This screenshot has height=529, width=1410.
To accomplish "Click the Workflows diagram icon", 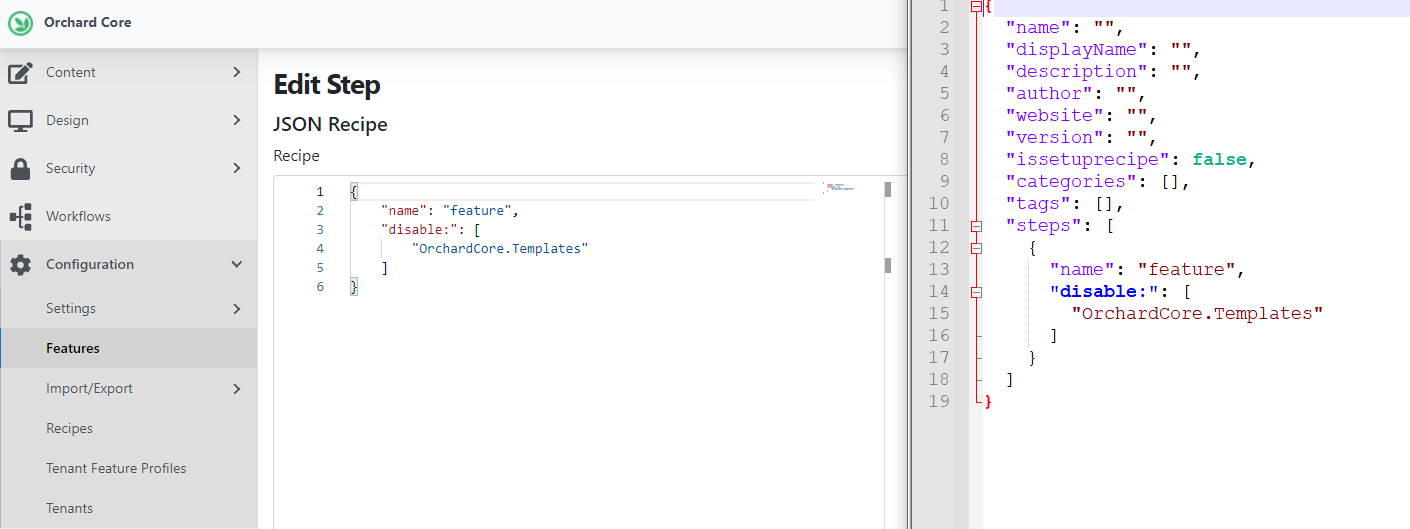I will [21, 217].
